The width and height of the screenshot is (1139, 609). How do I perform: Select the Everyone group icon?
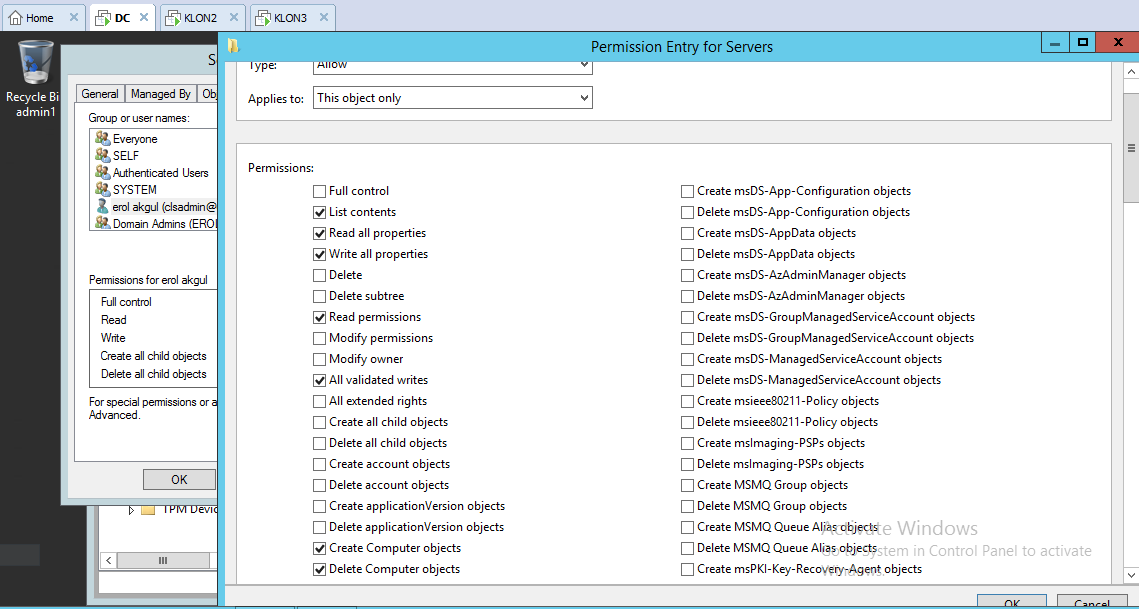click(x=102, y=139)
